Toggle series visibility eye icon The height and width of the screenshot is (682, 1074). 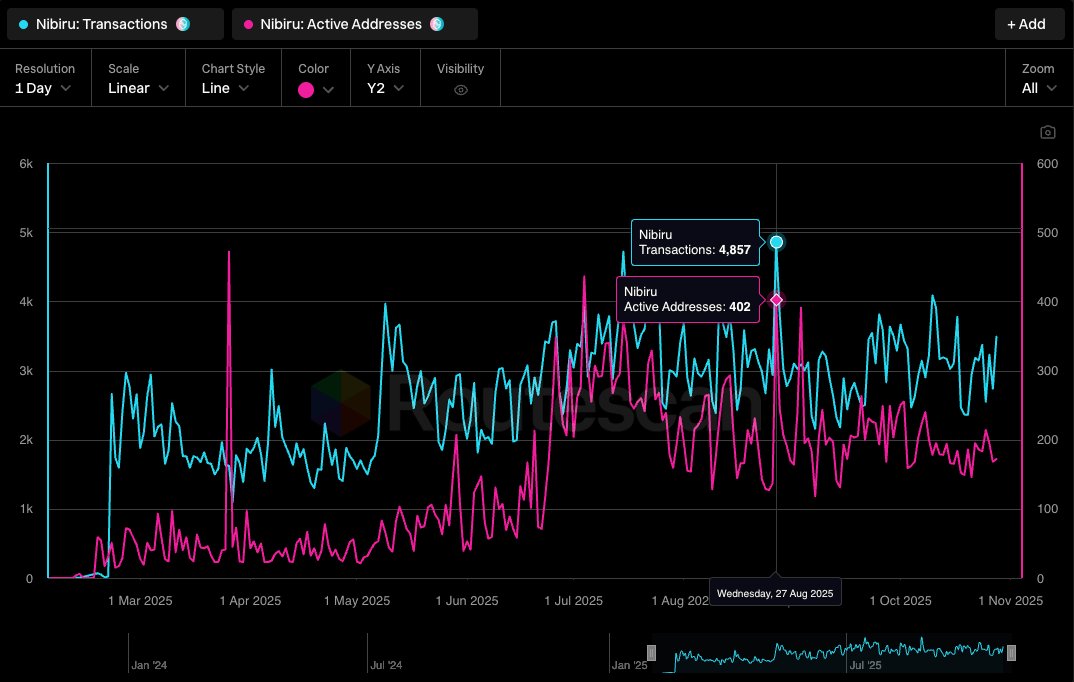[461, 90]
